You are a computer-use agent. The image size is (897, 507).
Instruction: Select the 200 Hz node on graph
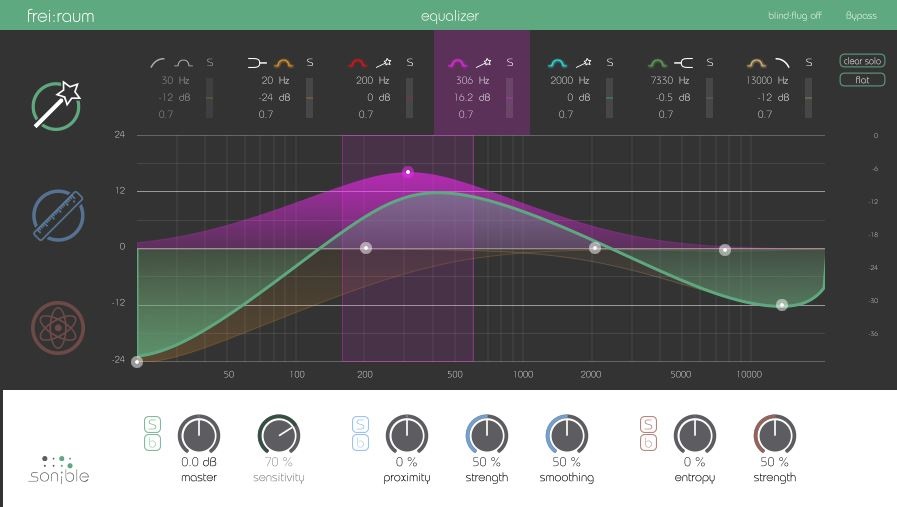(x=366, y=248)
